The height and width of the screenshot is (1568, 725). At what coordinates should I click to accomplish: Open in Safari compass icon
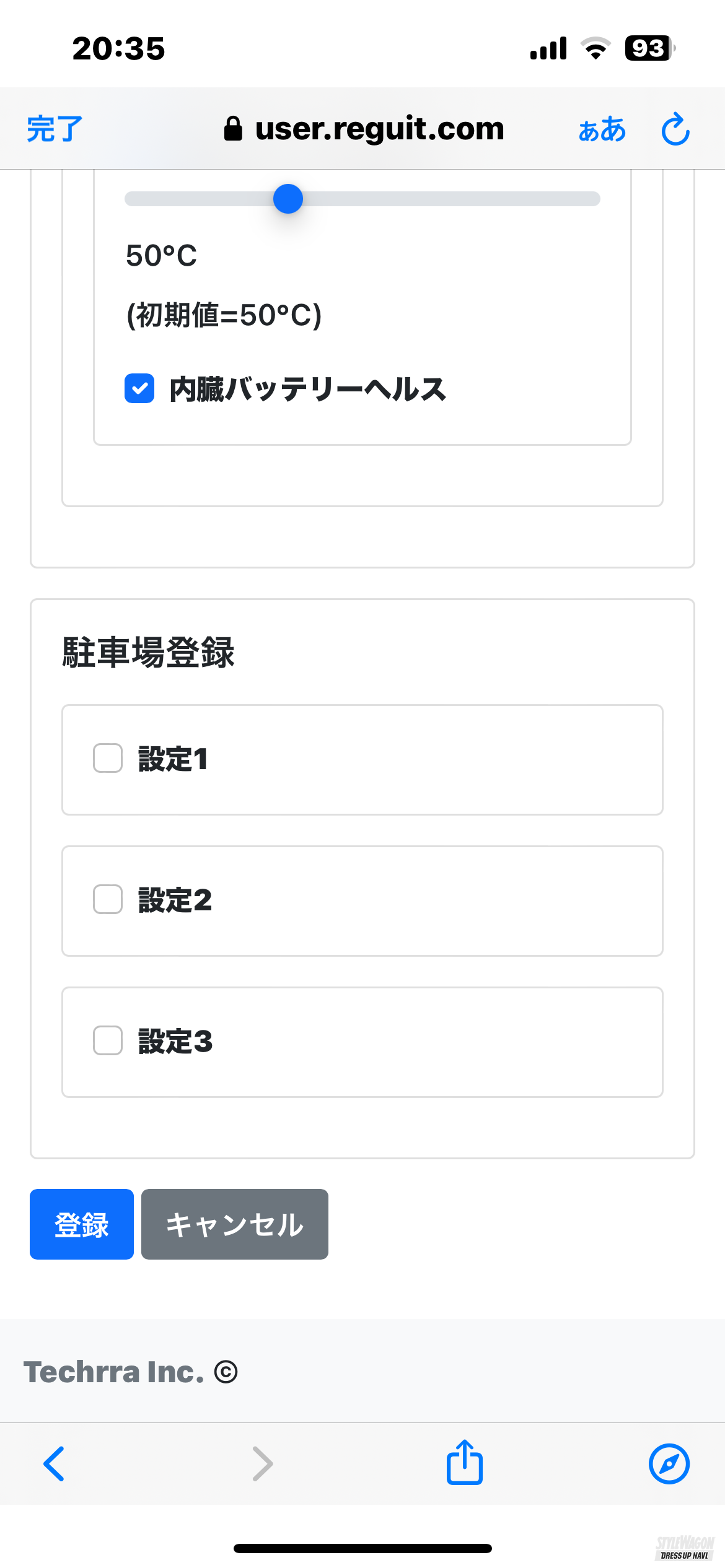pos(669,1464)
